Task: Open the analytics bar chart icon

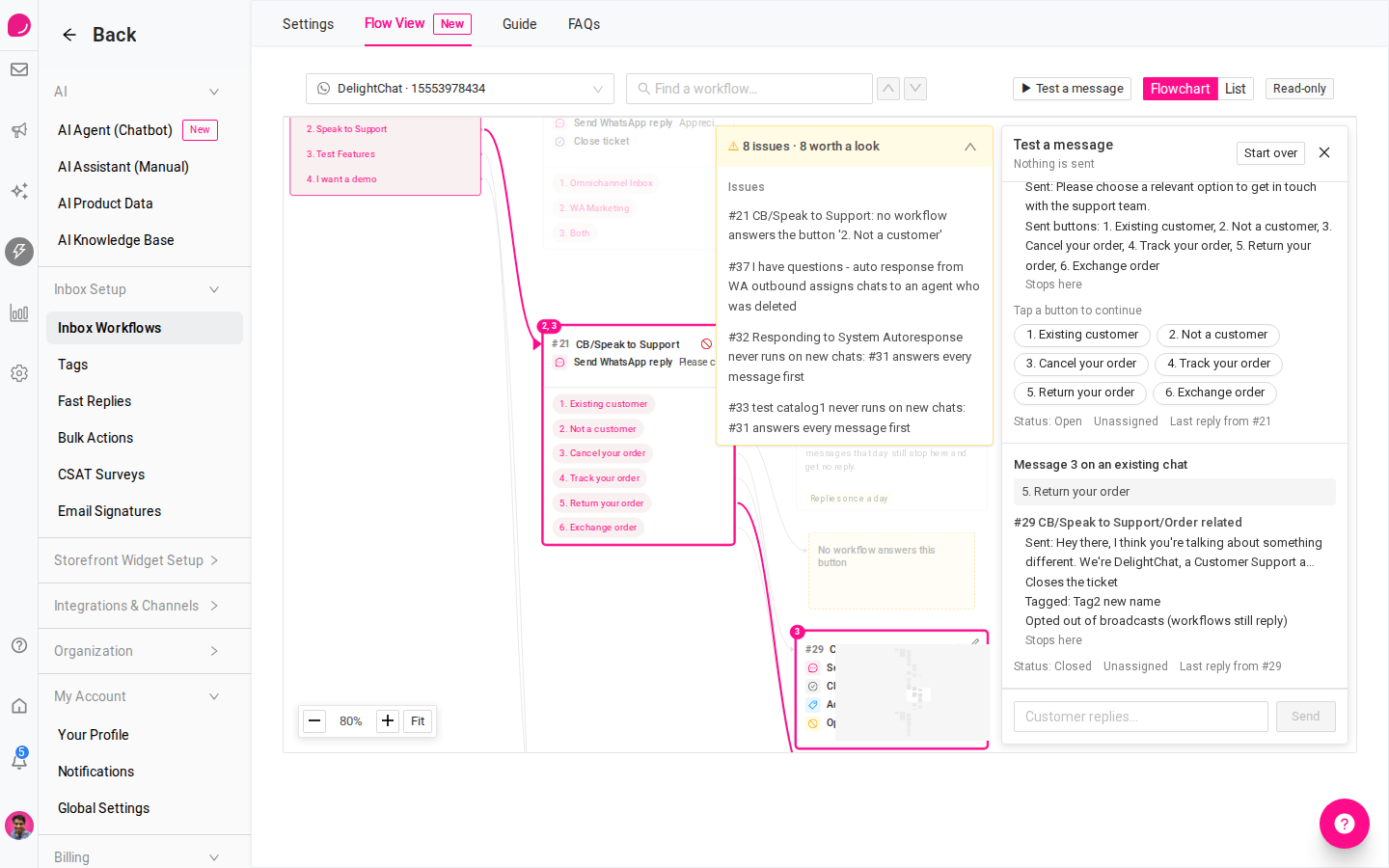Action: (x=19, y=312)
